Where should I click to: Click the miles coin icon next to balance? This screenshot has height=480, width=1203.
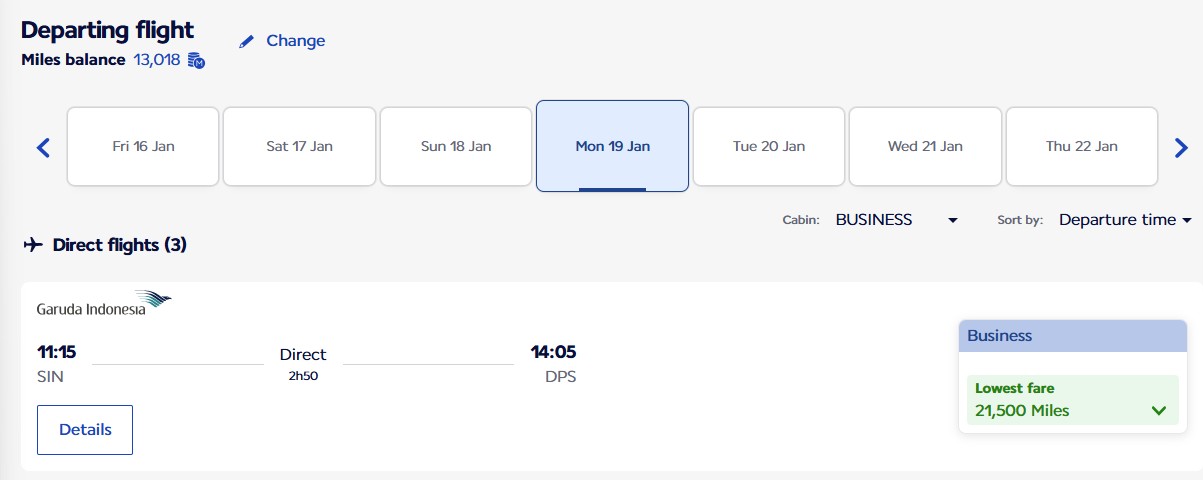pos(196,61)
